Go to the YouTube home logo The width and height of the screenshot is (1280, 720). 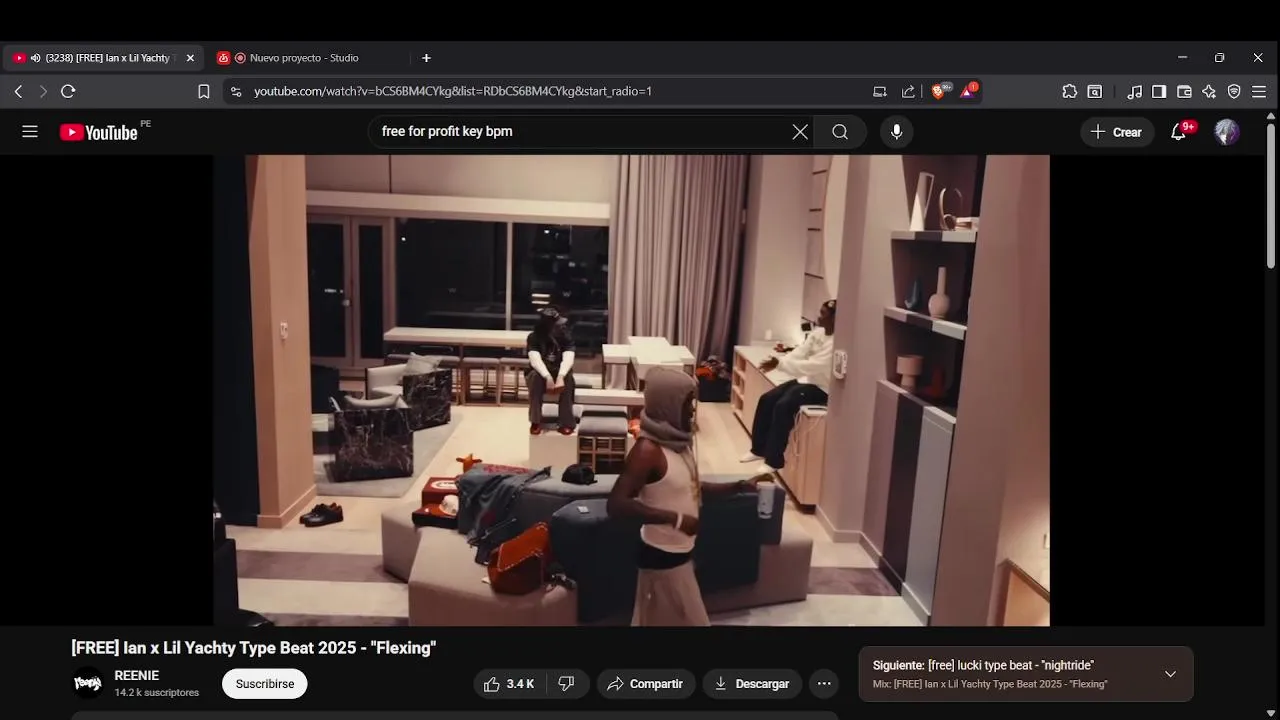(98, 132)
